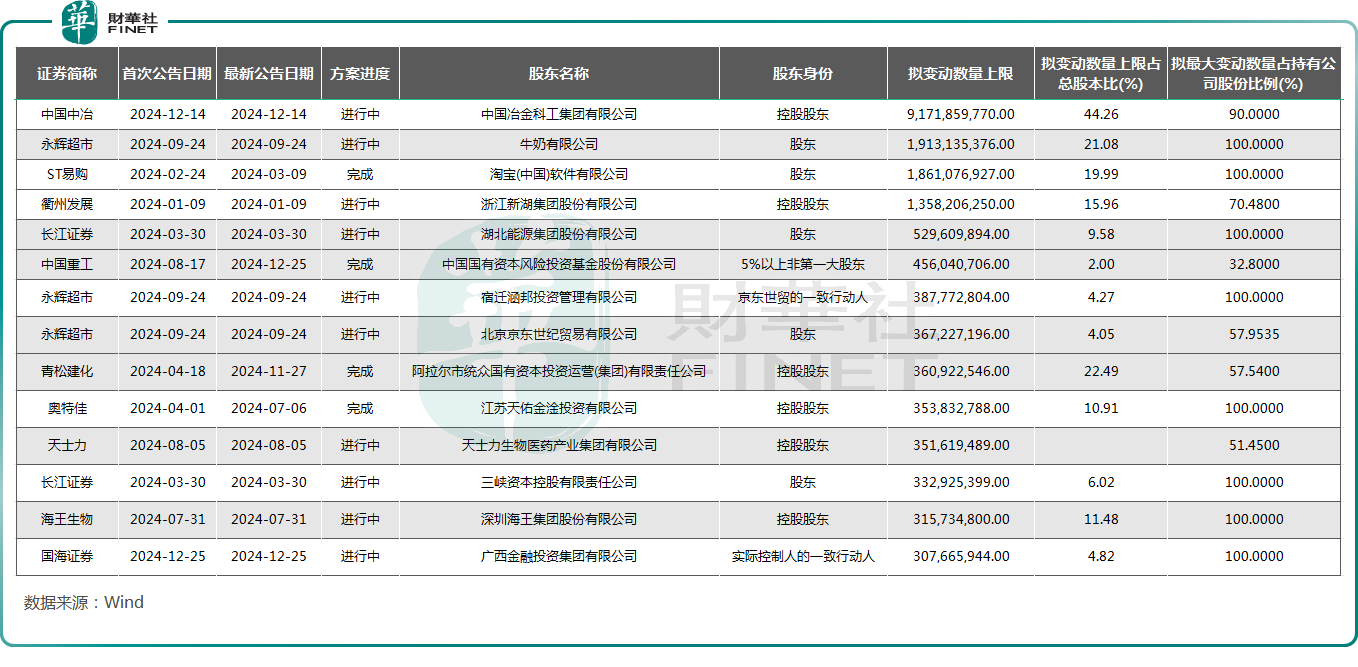Click shareholder 阿拉尔市统众国有资本投资运营(集团)有限责任公司
This screenshot has width=1358, height=667.
pos(558,371)
